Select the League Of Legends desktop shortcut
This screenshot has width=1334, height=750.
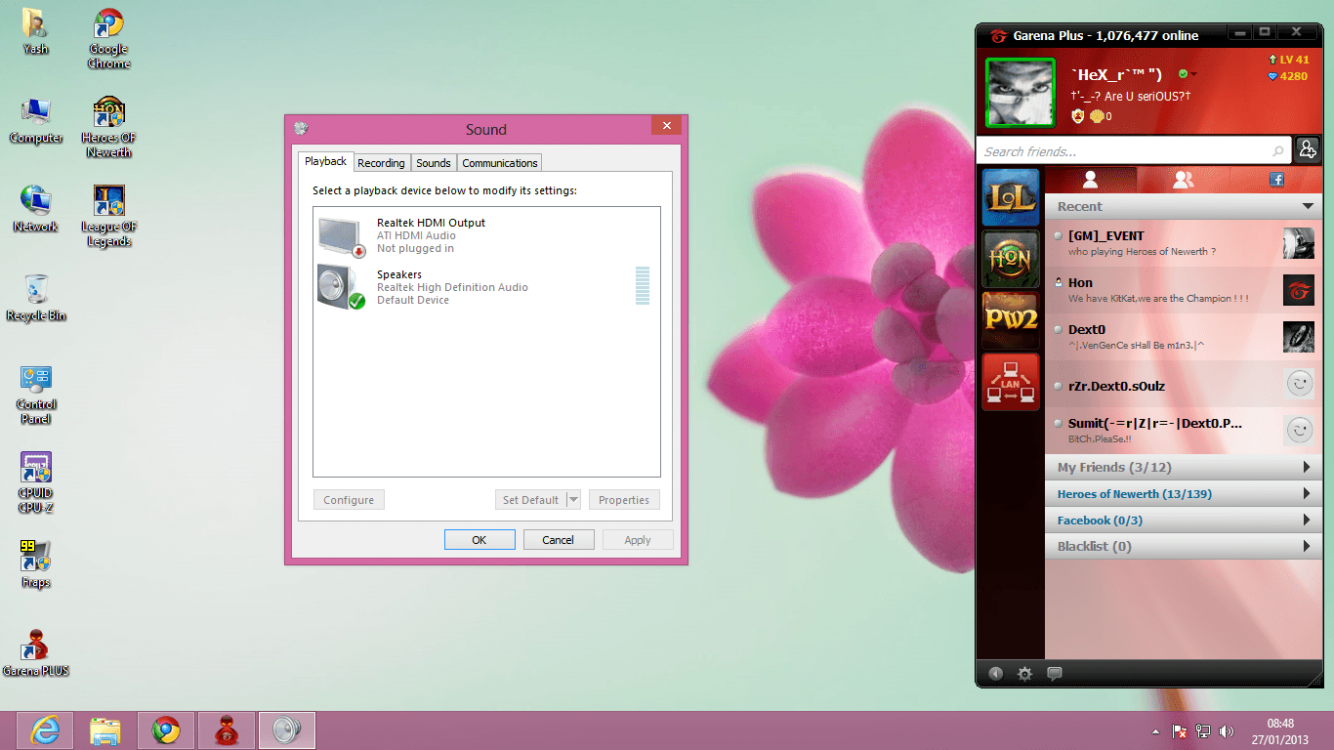pyautogui.click(x=108, y=215)
